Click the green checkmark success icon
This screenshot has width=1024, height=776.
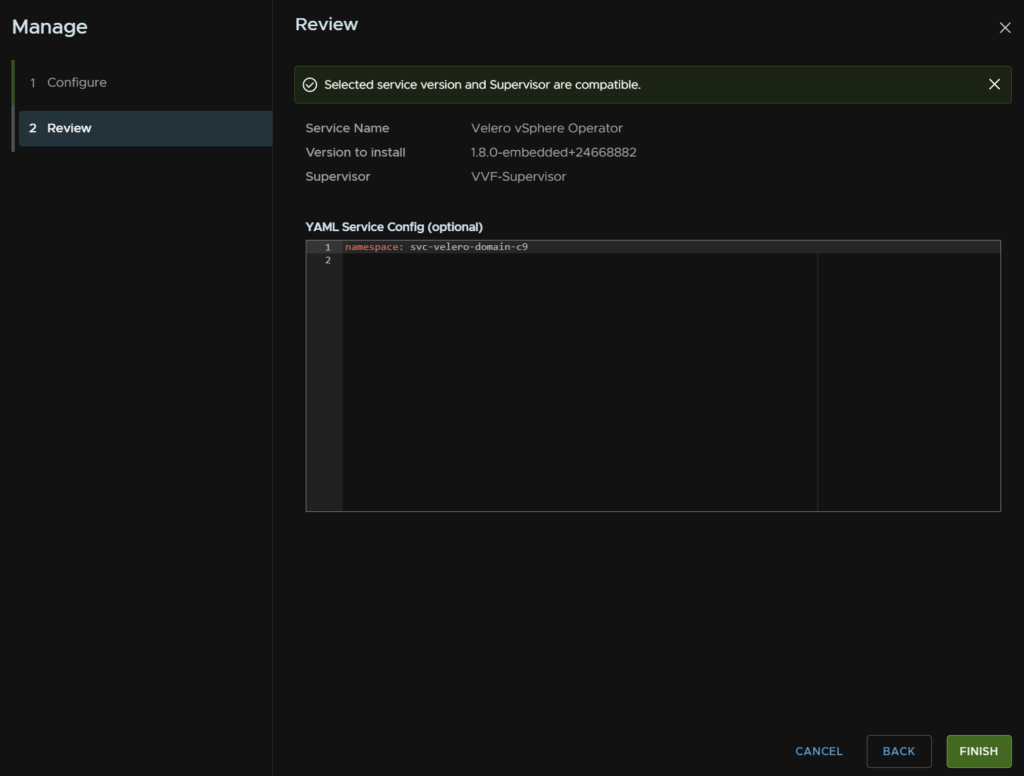coord(310,85)
